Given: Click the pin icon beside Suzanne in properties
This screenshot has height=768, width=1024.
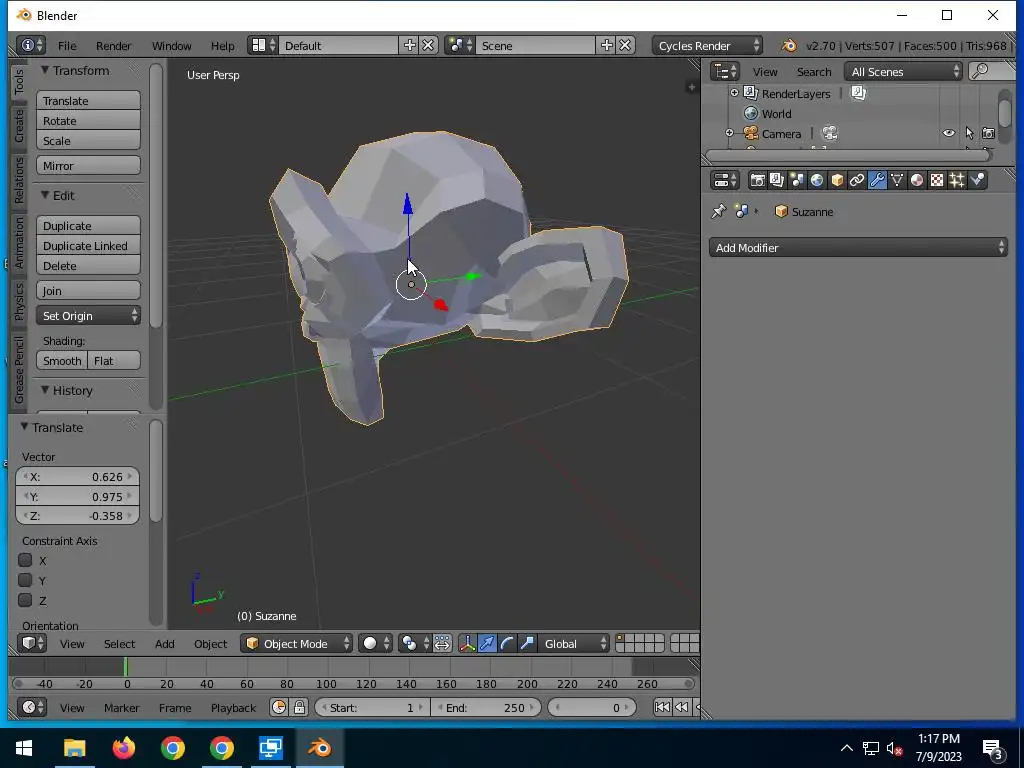Looking at the screenshot, I should [x=718, y=211].
